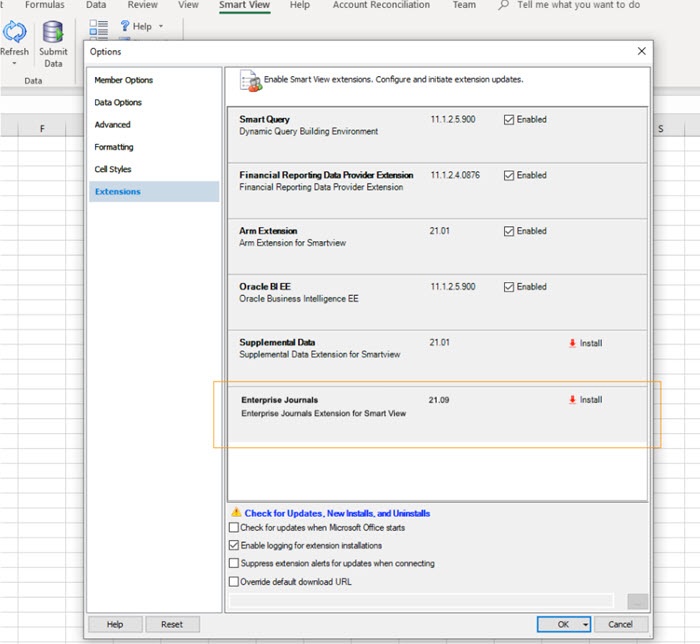
Task: Open the Help question mark icon
Action: click(125, 26)
